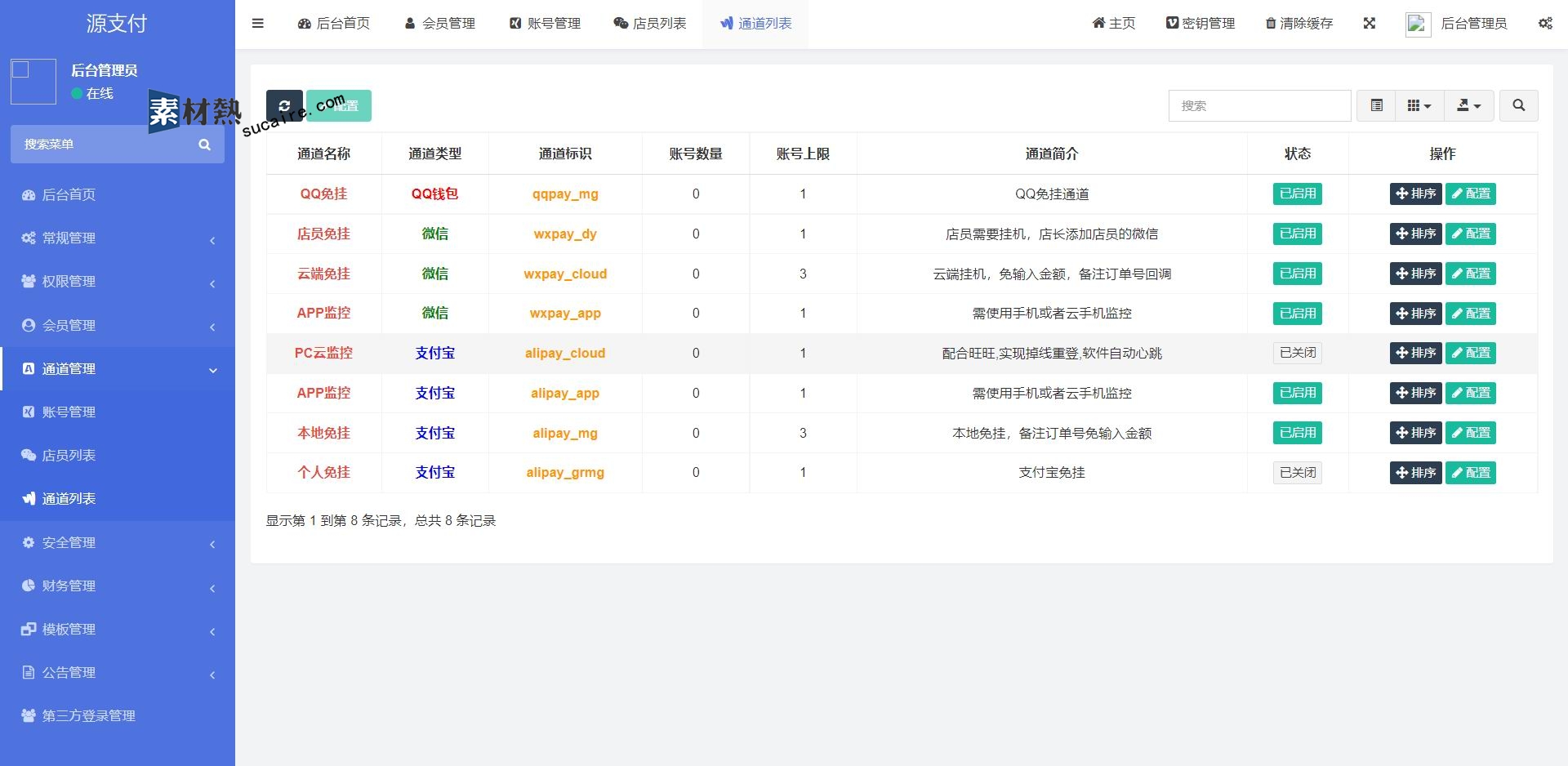Image resolution: width=1568 pixels, height=766 pixels.
Task: Toggle 已启用 status for alipay_app row
Action: pos(1297,393)
